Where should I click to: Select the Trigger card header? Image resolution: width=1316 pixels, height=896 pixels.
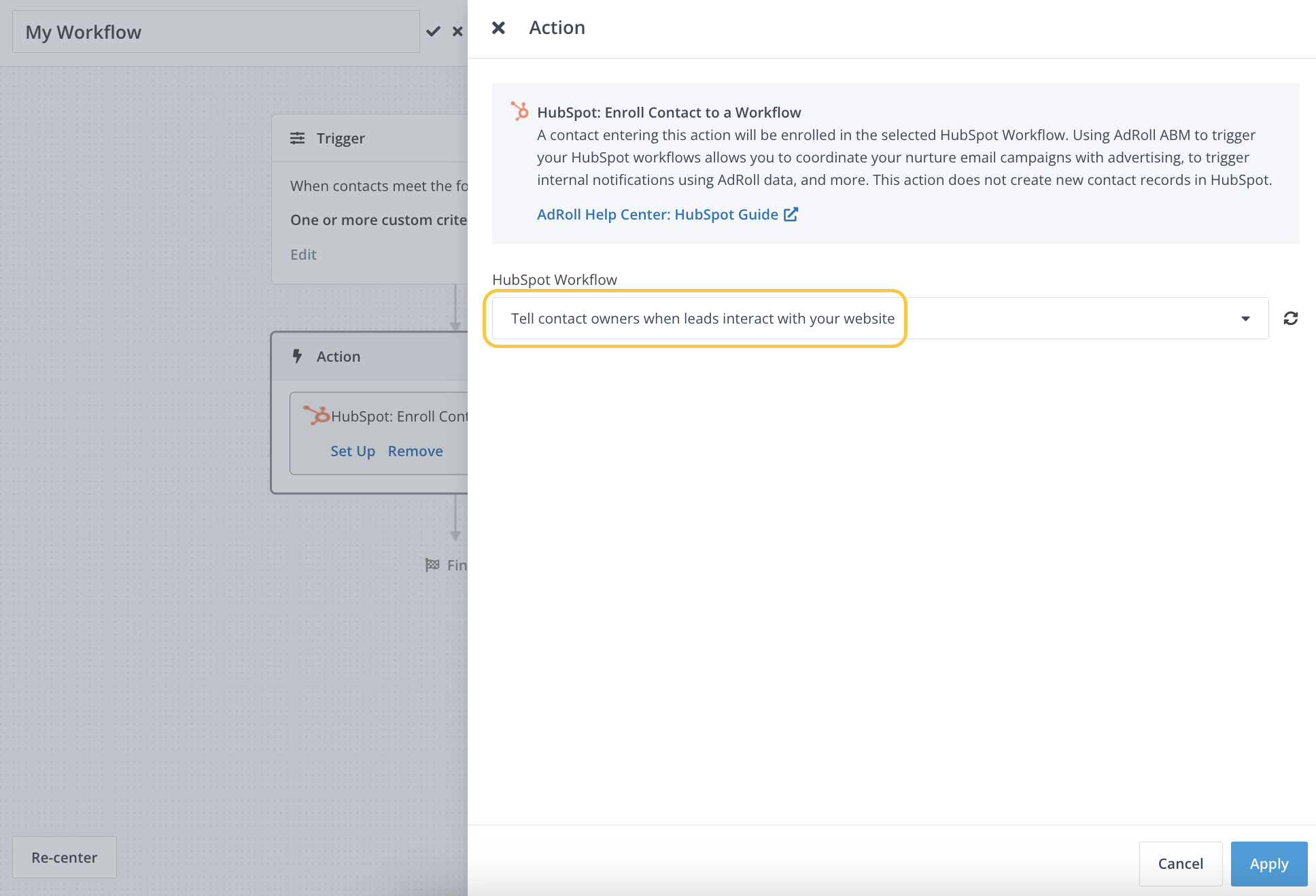click(370, 138)
